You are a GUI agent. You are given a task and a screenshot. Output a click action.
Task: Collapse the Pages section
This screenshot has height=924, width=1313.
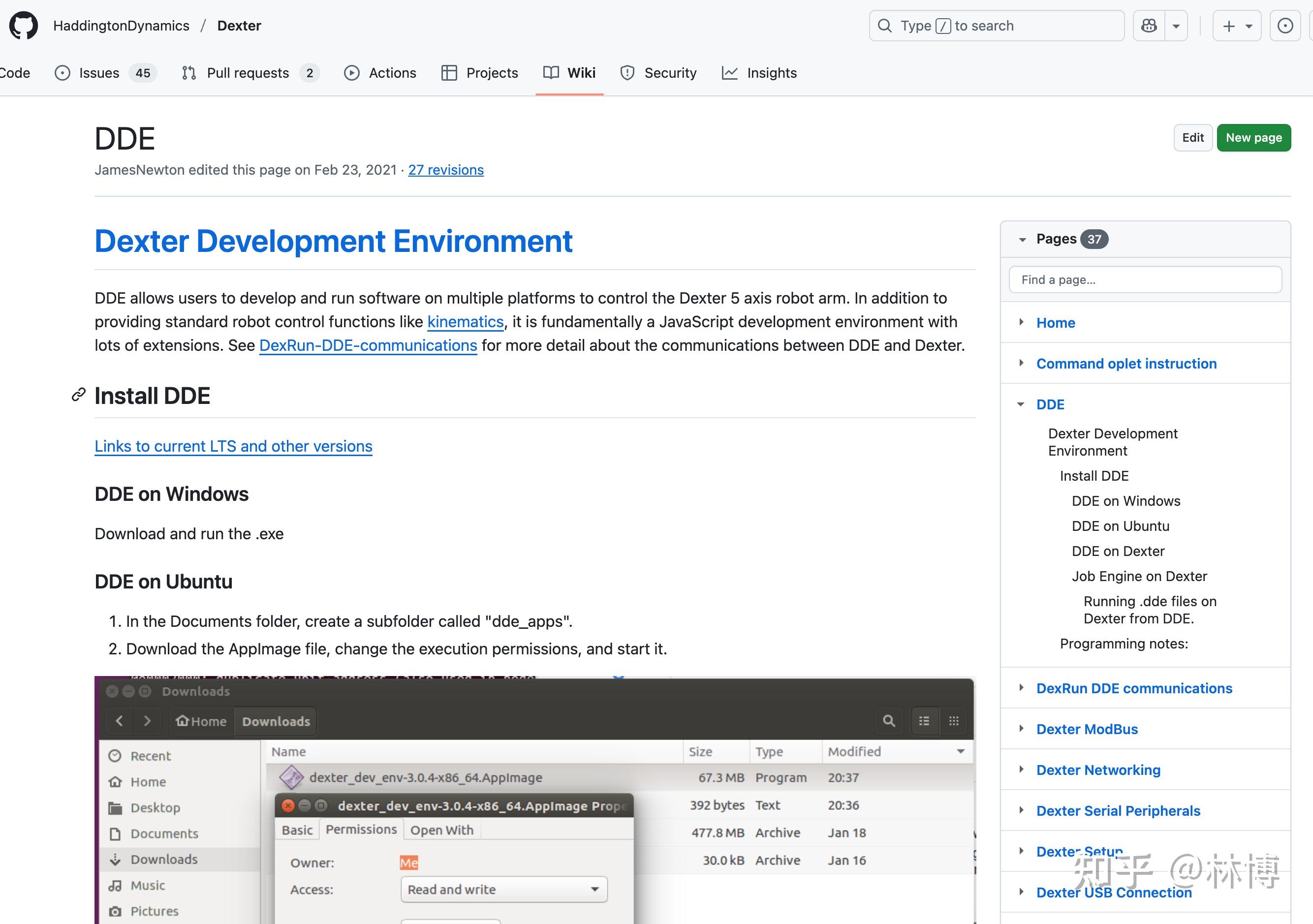pyautogui.click(x=1023, y=240)
